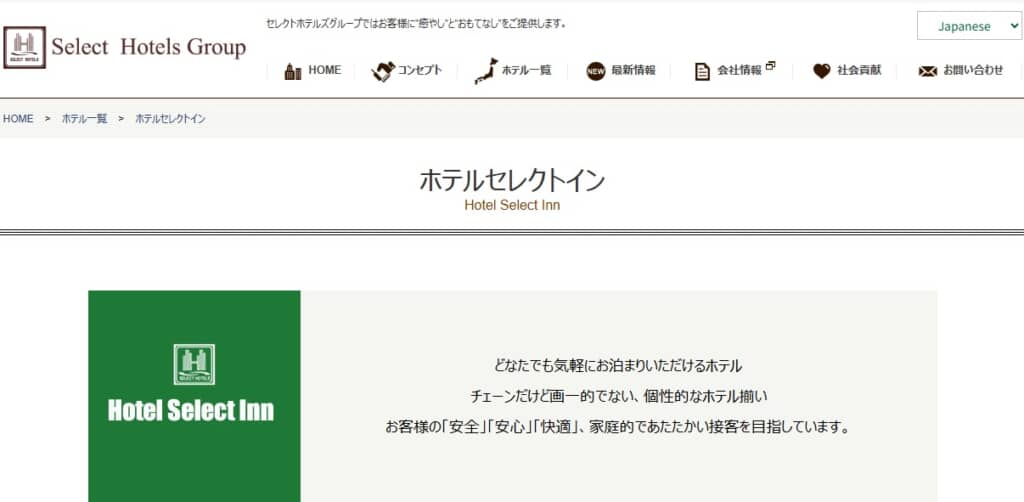This screenshot has height=502, width=1024.
Task: Choose the 社会貢献 menu label
Action: 859,71
